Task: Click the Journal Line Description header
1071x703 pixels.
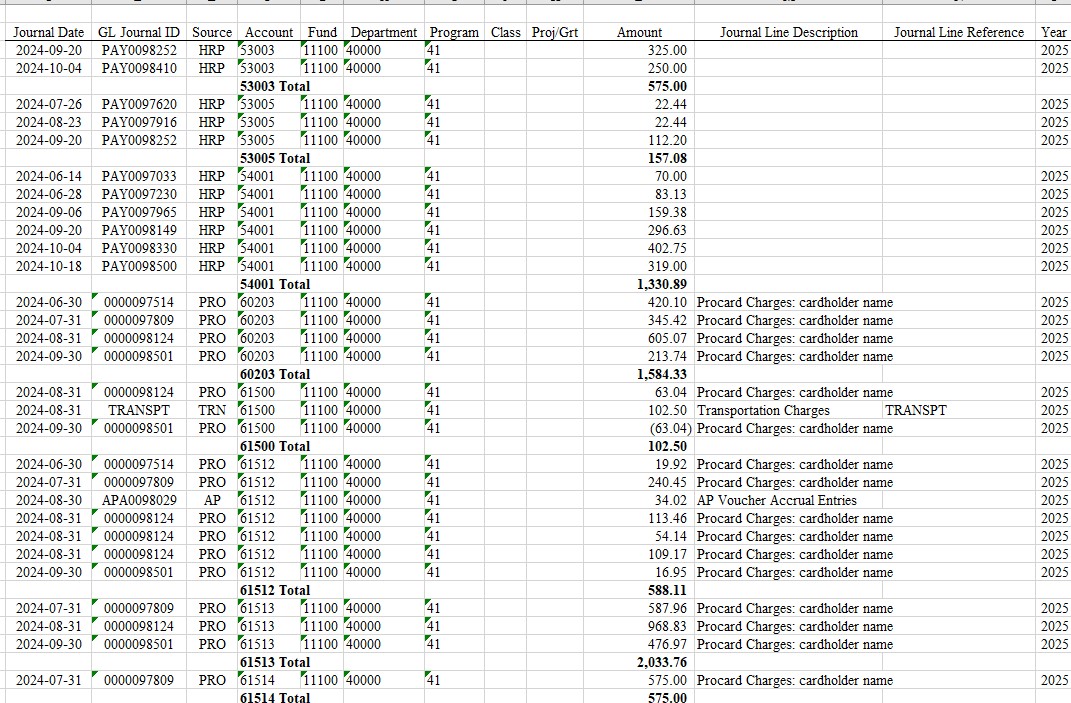Action: pos(788,32)
